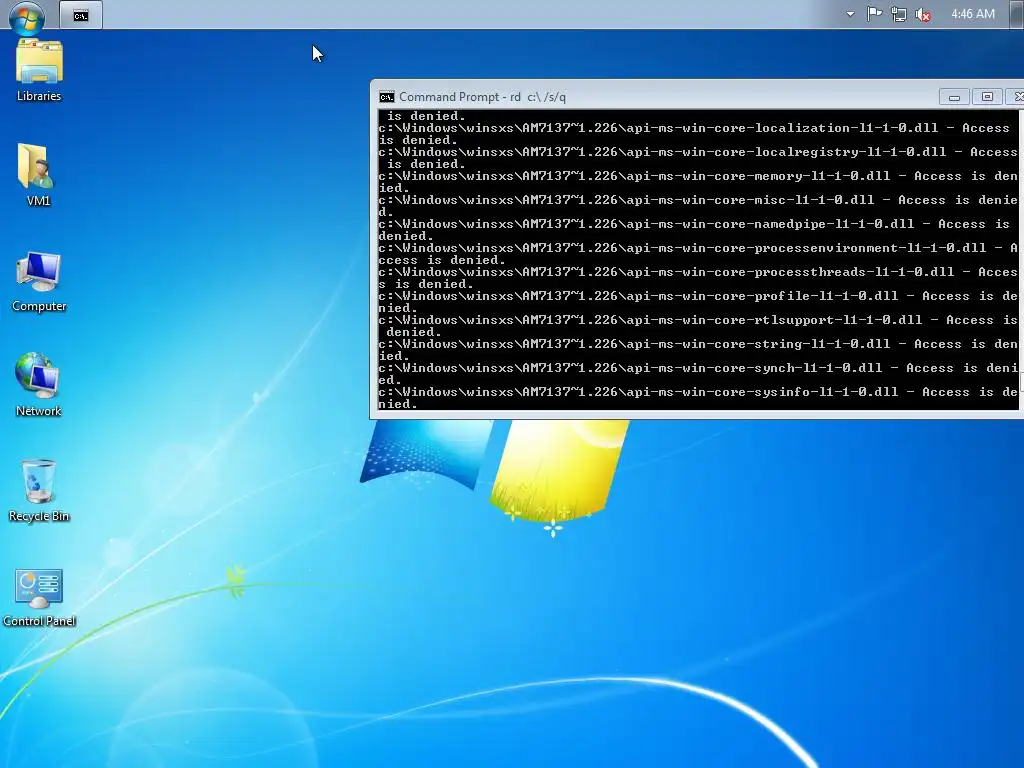
Task: Click the Command Prompt title bar text
Action: (x=483, y=97)
